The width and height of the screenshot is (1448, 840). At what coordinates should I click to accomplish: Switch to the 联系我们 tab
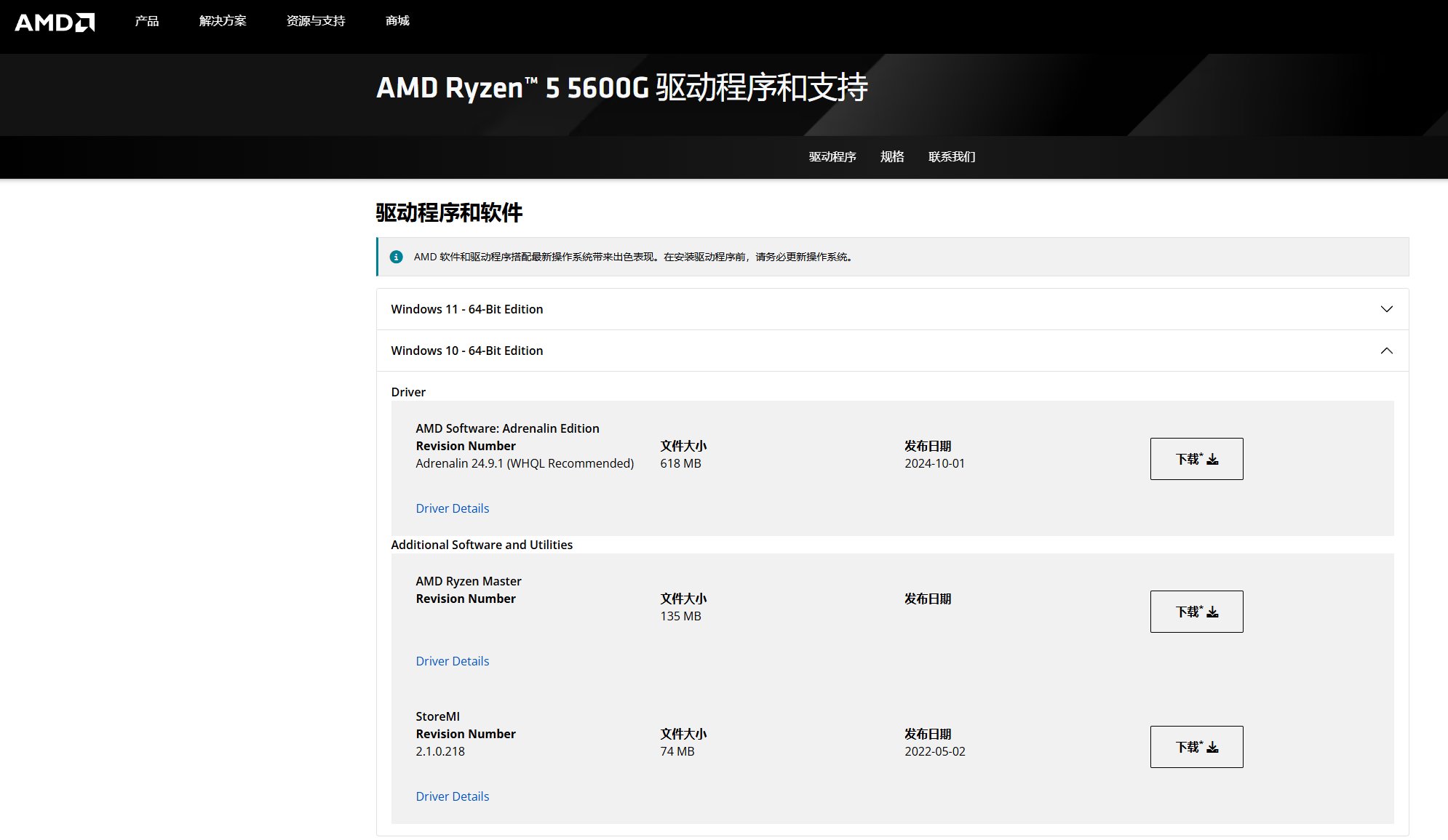tap(952, 157)
